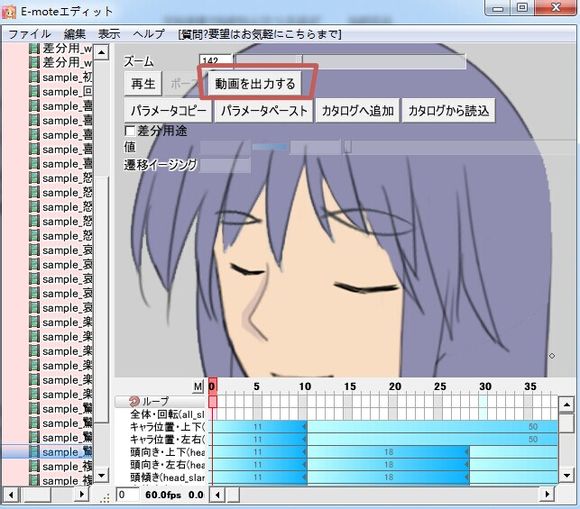
Task: Click item list scroll up arrow
Action: point(101,53)
